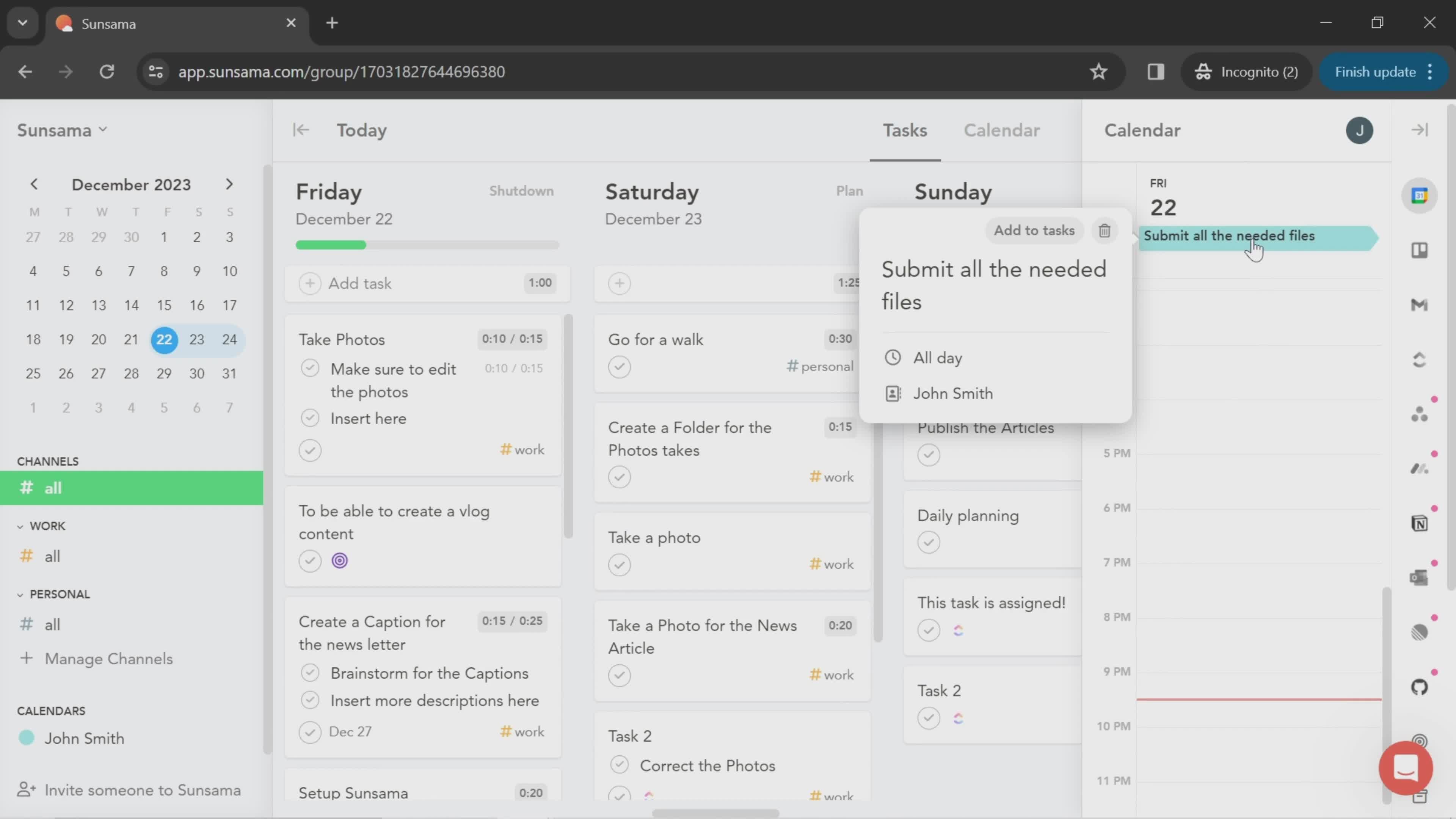Image resolution: width=1456 pixels, height=819 pixels.
Task: Toggle completion for Daily planning task
Action: (928, 542)
